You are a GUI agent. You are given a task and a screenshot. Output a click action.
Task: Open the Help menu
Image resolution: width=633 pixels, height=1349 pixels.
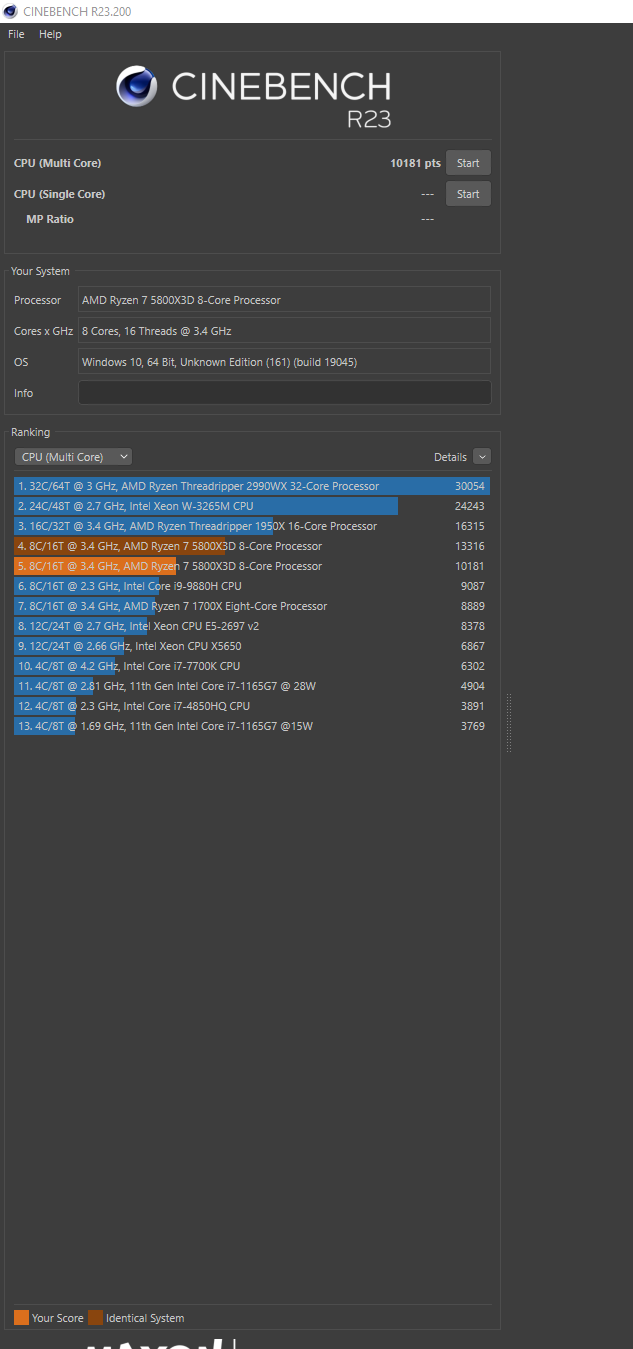[x=50, y=34]
